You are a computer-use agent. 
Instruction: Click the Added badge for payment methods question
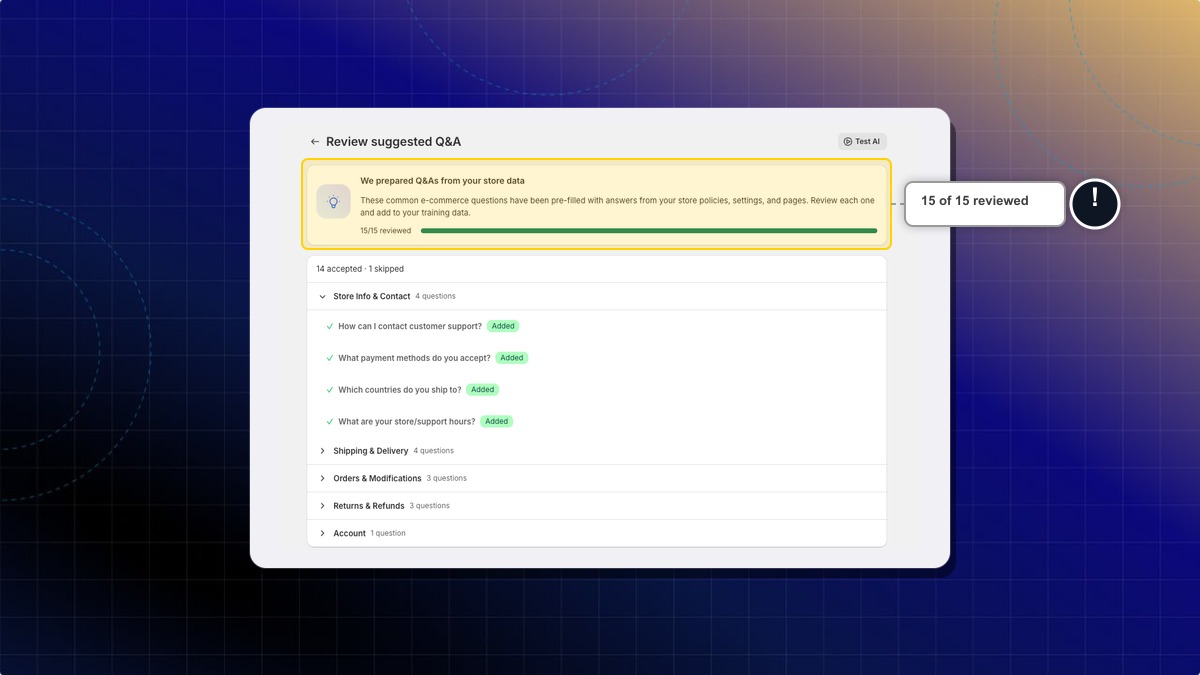pyautogui.click(x=512, y=358)
